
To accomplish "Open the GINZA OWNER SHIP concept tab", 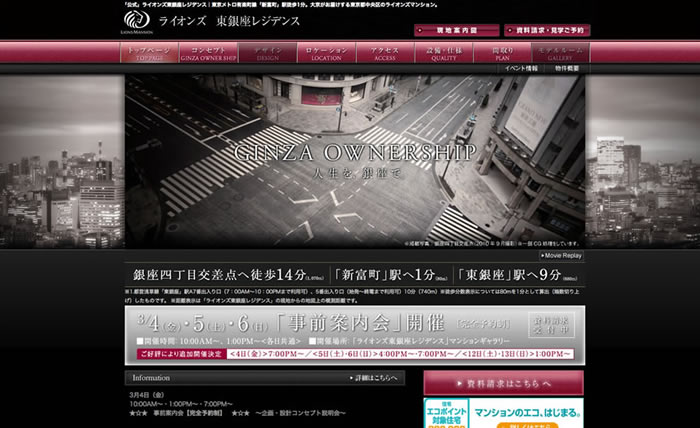I will (x=208, y=53).
